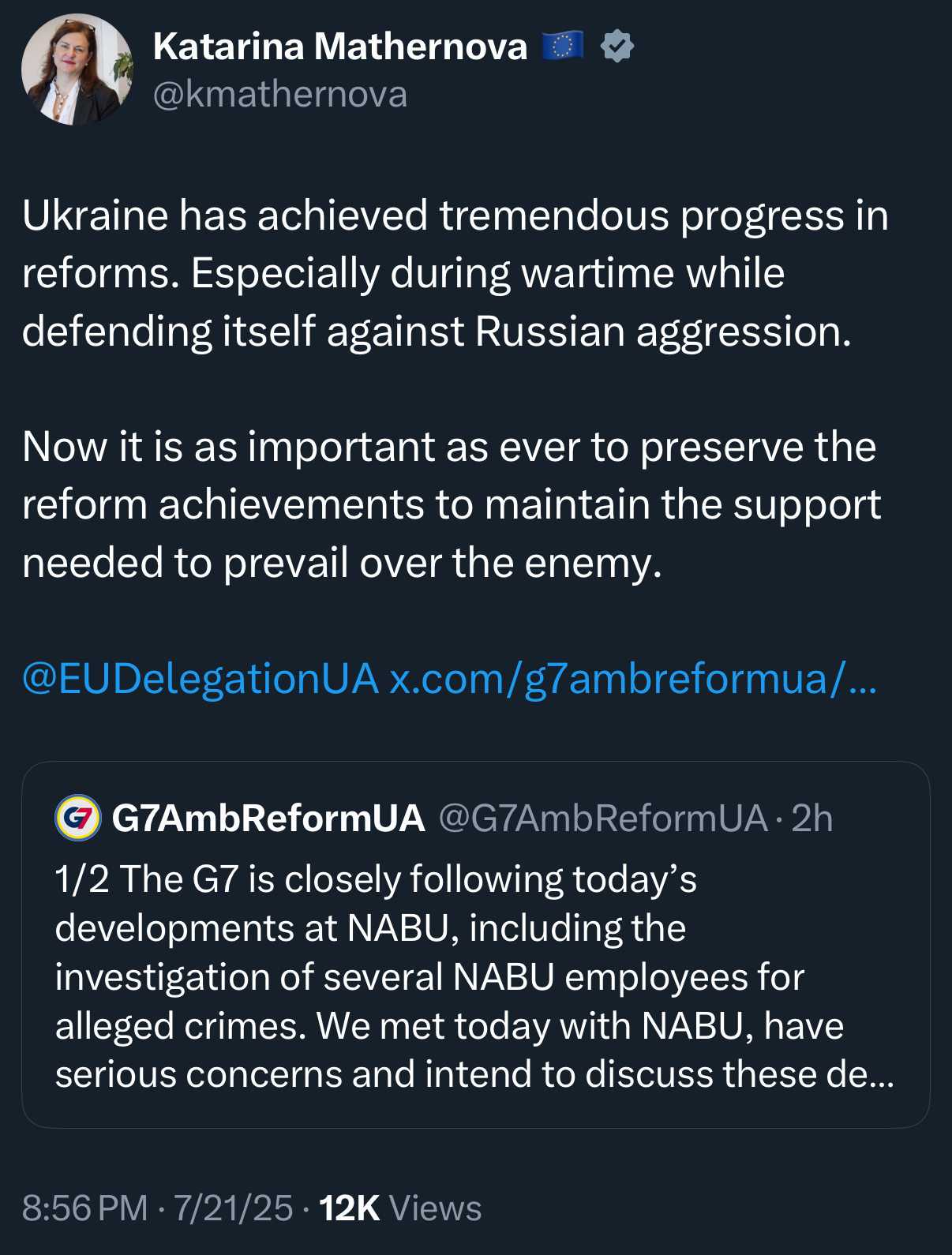Click the EU flag emoji beside the name

(563, 47)
